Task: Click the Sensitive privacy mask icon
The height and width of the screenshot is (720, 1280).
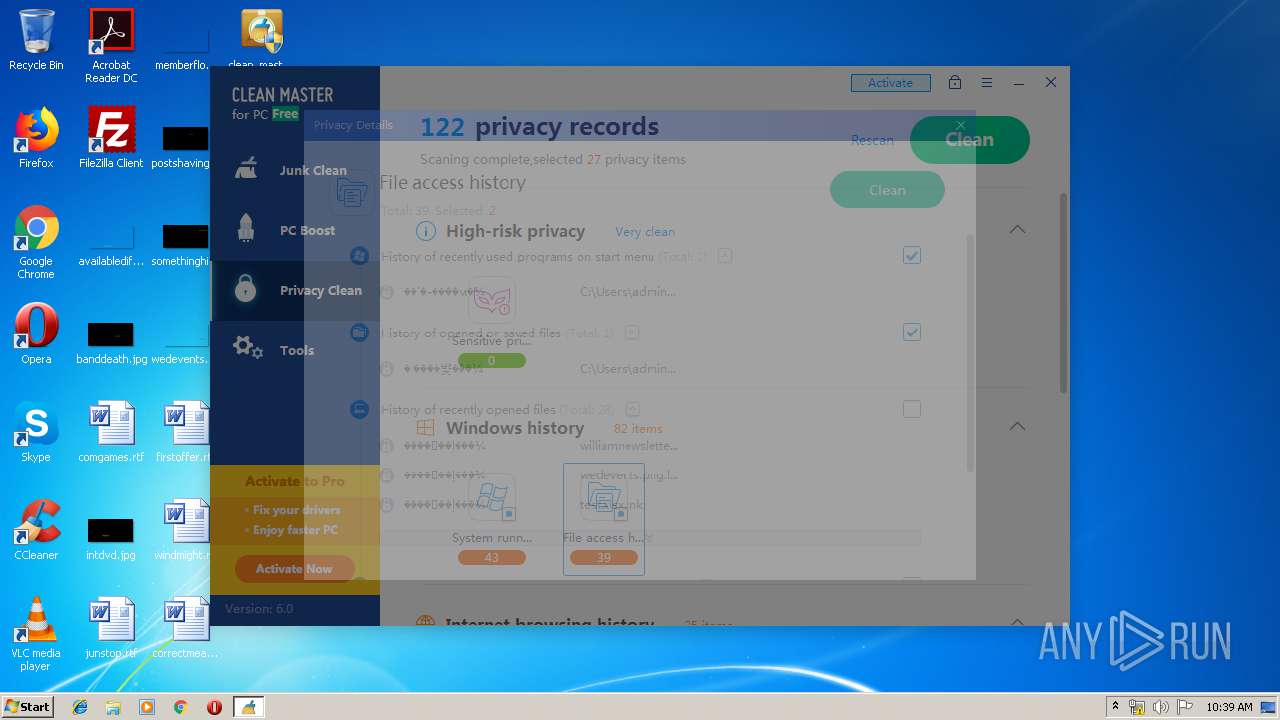Action: pos(491,300)
